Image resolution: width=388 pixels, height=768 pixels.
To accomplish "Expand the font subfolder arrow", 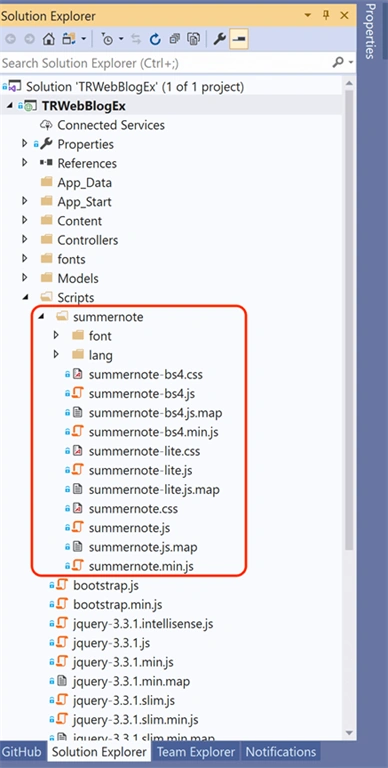I will [x=56, y=336].
